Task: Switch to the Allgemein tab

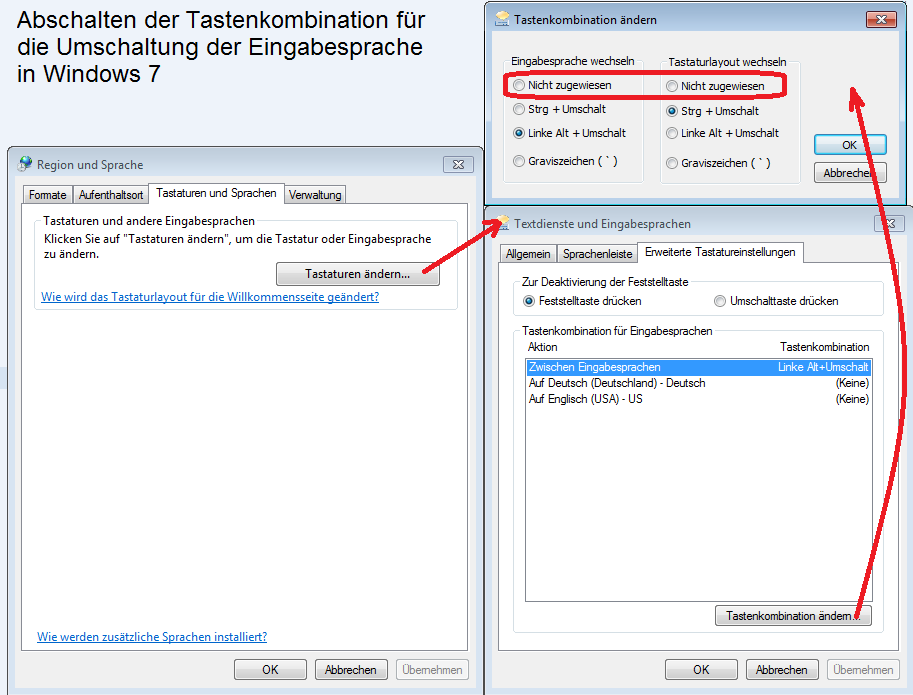Action: pyautogui.click(x=528, y=254)
